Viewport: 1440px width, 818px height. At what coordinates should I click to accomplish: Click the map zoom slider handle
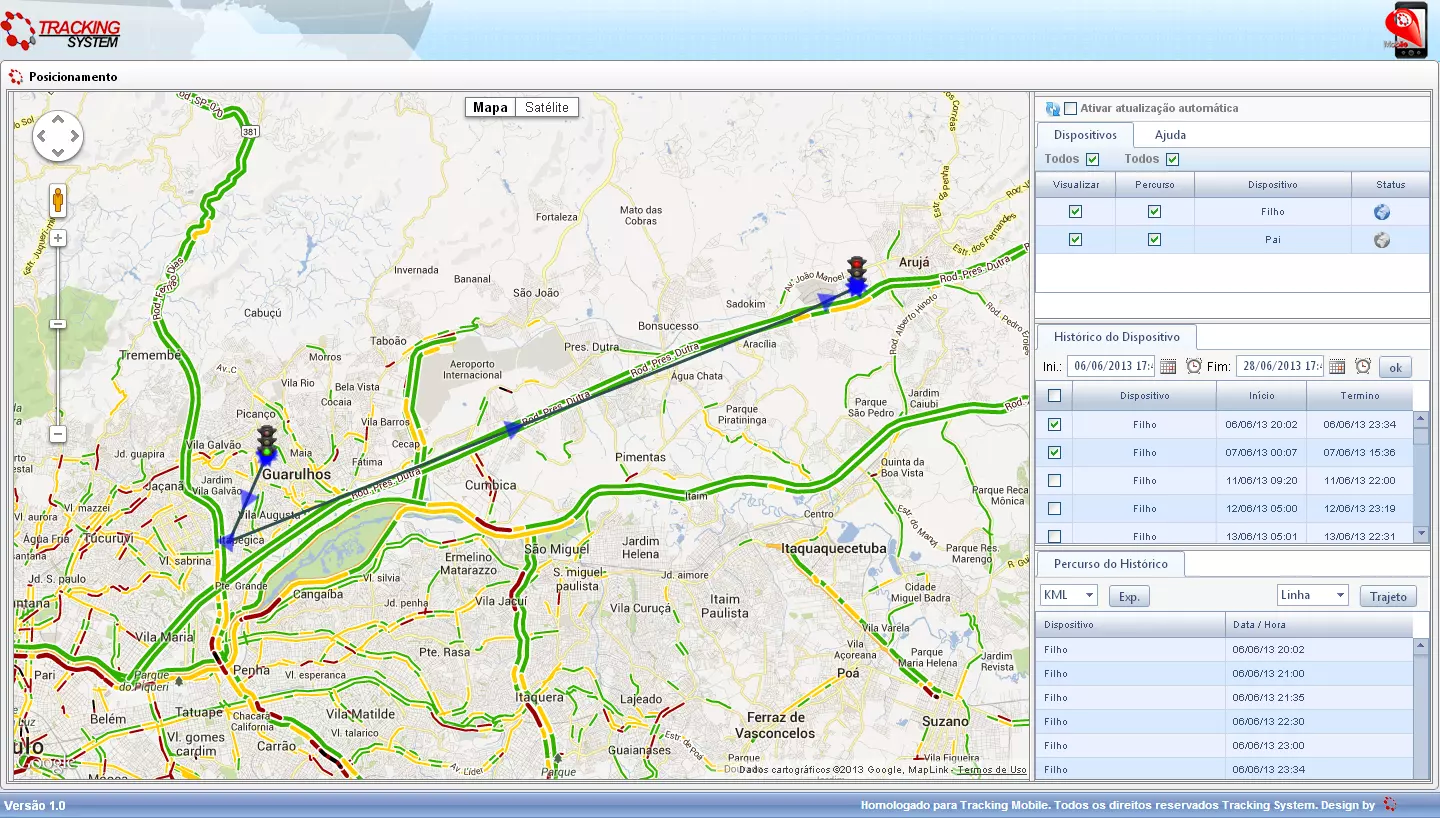click(58, 324)
